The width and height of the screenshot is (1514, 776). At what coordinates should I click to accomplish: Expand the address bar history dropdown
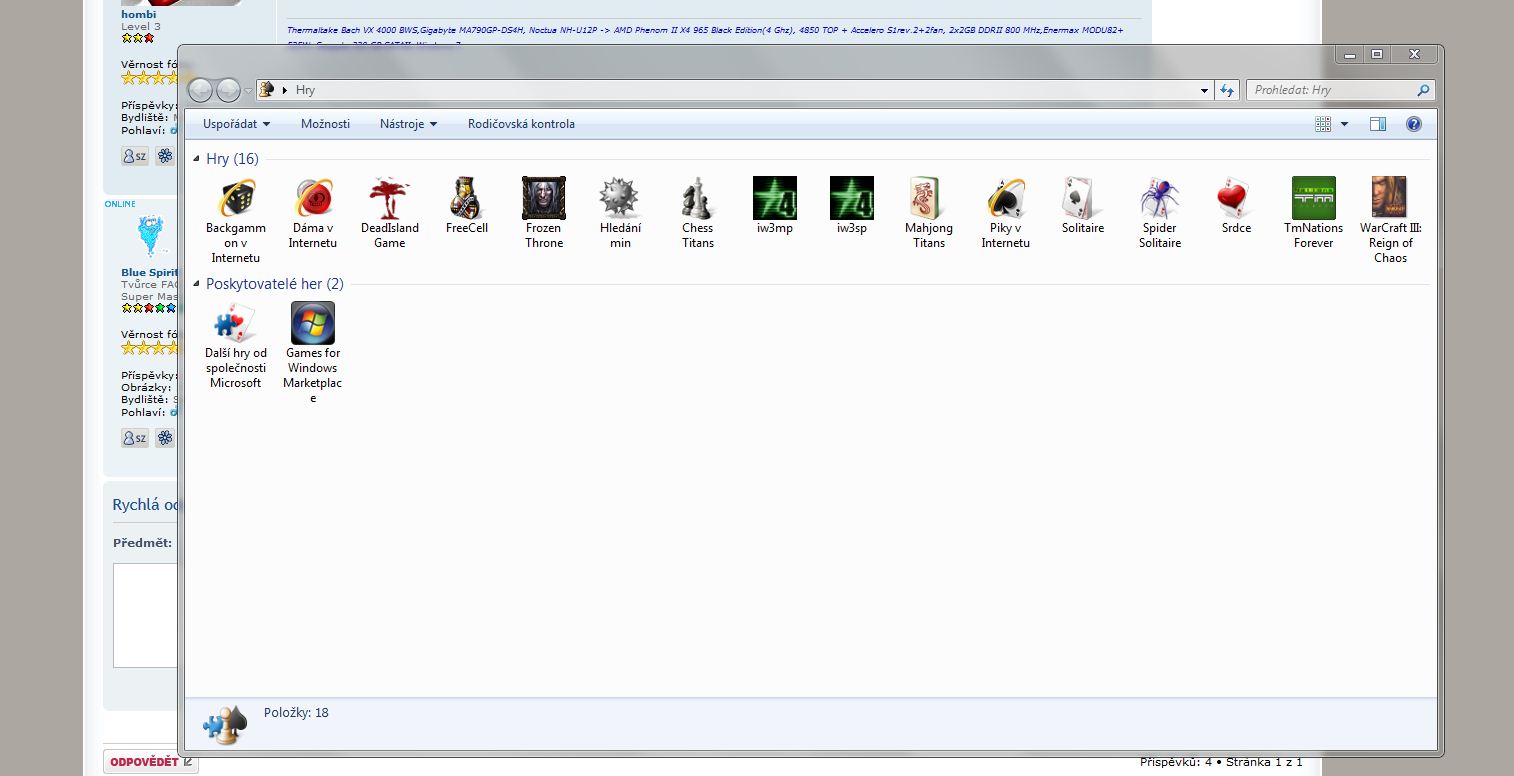coord(1204,90)
